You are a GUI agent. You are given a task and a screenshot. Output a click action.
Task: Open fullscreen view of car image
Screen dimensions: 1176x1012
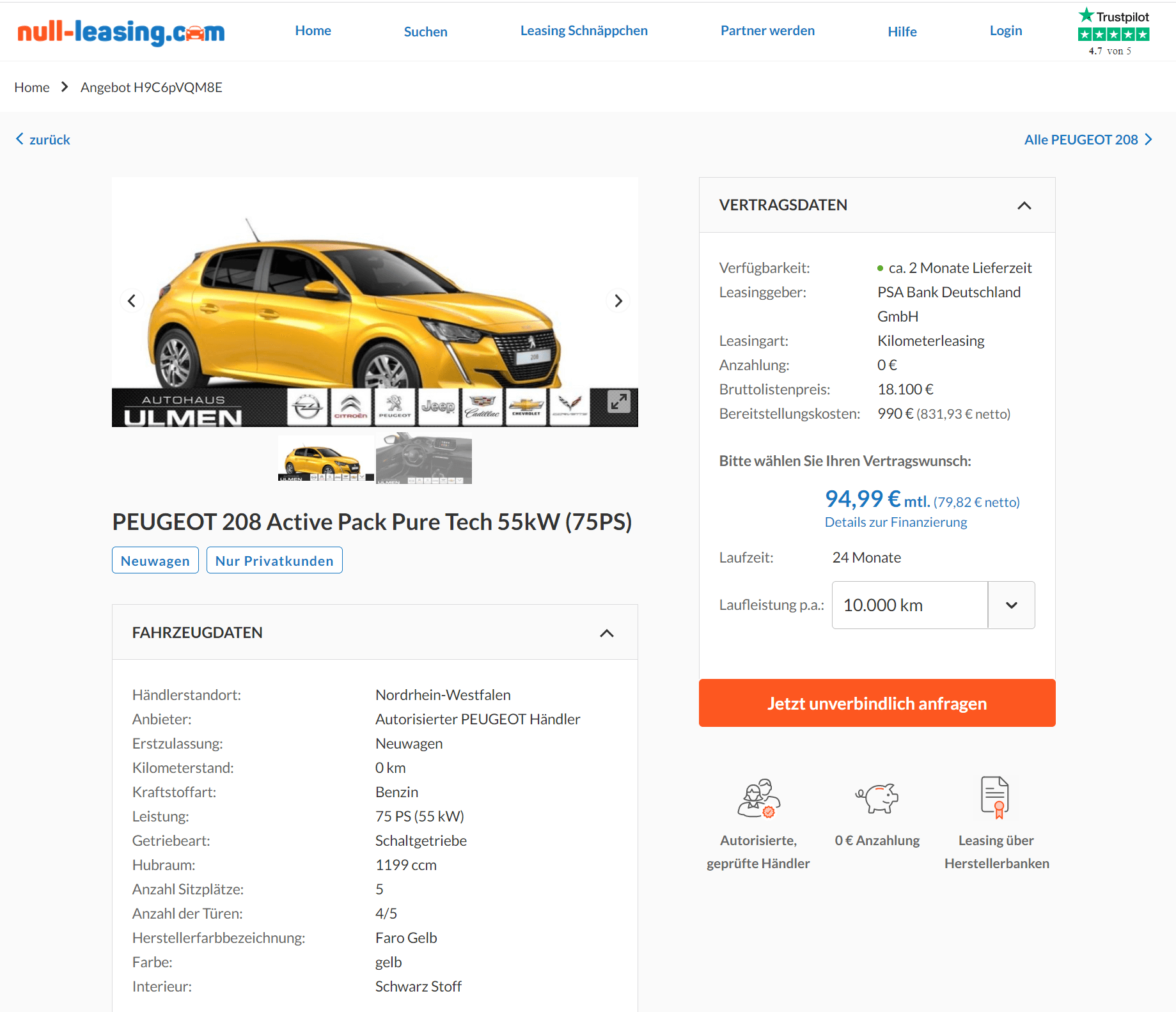tap(618, 401)
